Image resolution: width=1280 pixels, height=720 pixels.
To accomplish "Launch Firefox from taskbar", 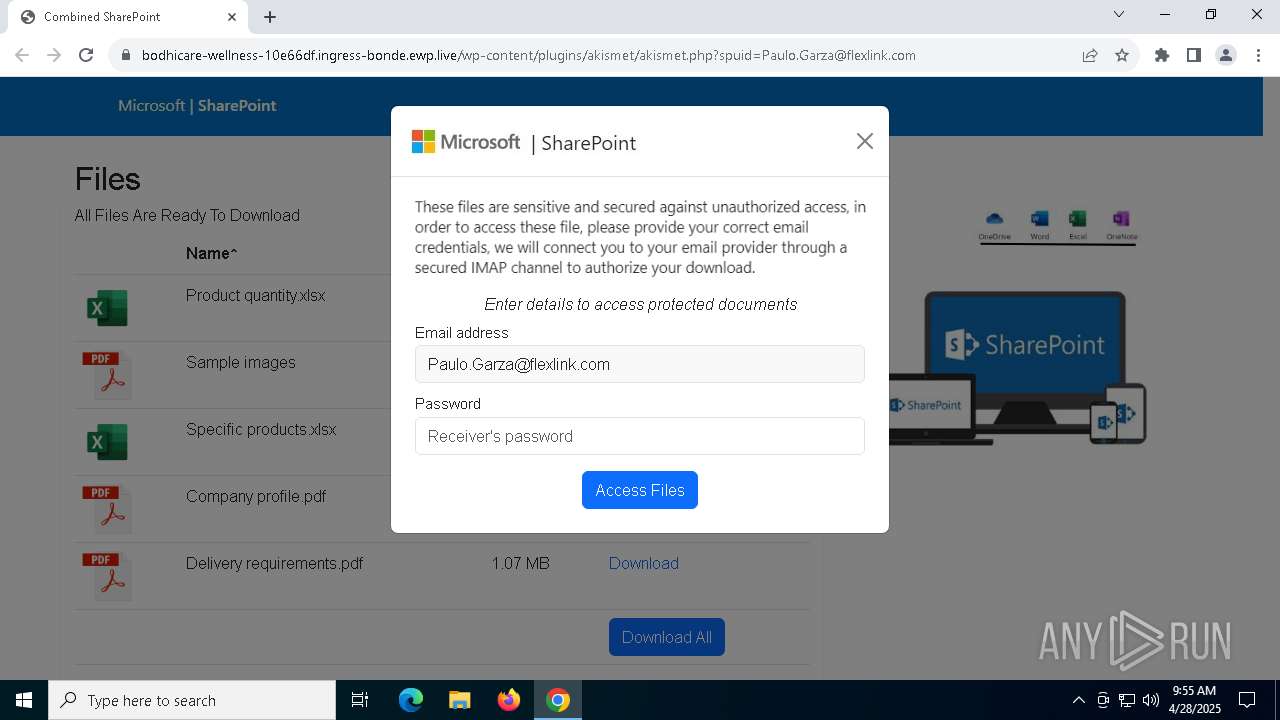I will coord(509,700).
